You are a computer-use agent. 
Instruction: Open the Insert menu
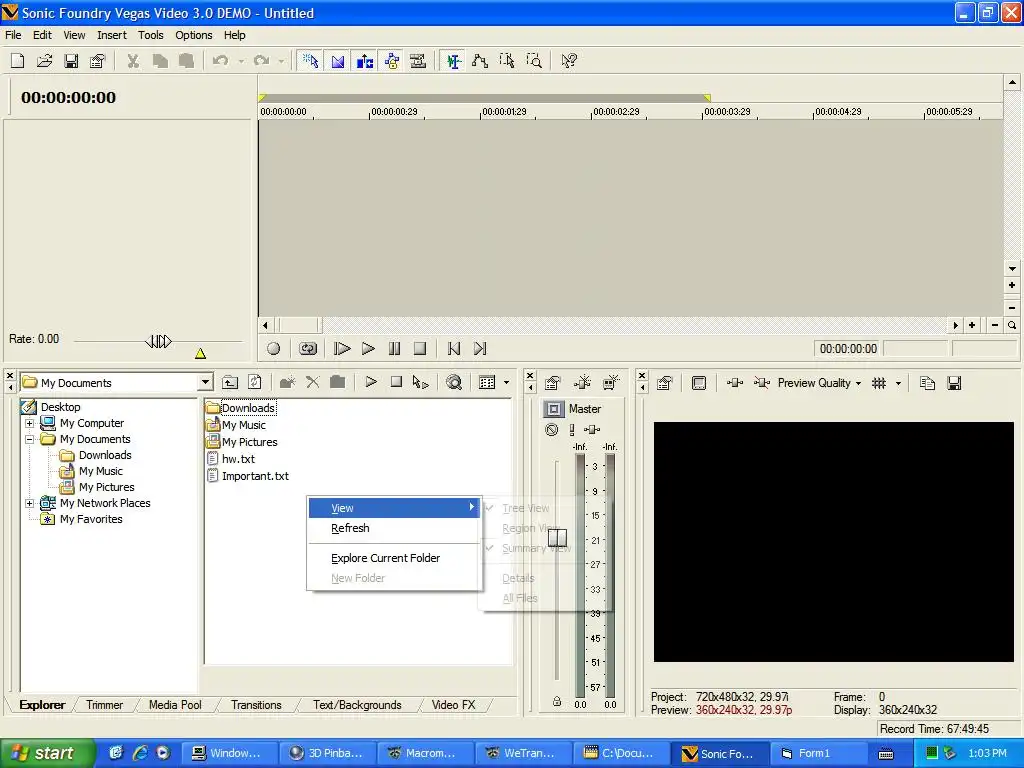[x=112, y=35]
